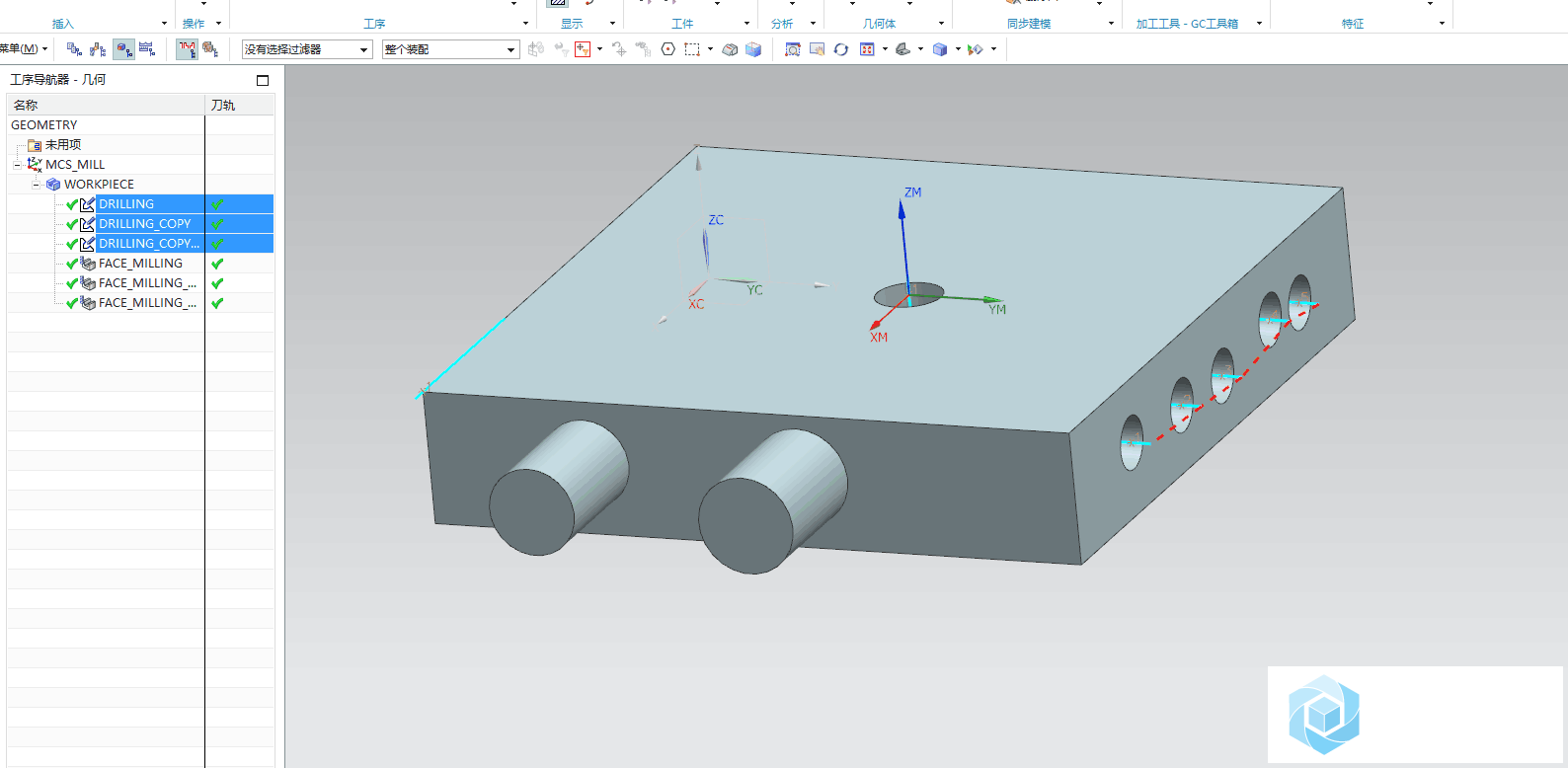This screenshot has width=1568, height=768.
Task: Click the DRILLING operation drill icon
Action: tap(88, 204)
